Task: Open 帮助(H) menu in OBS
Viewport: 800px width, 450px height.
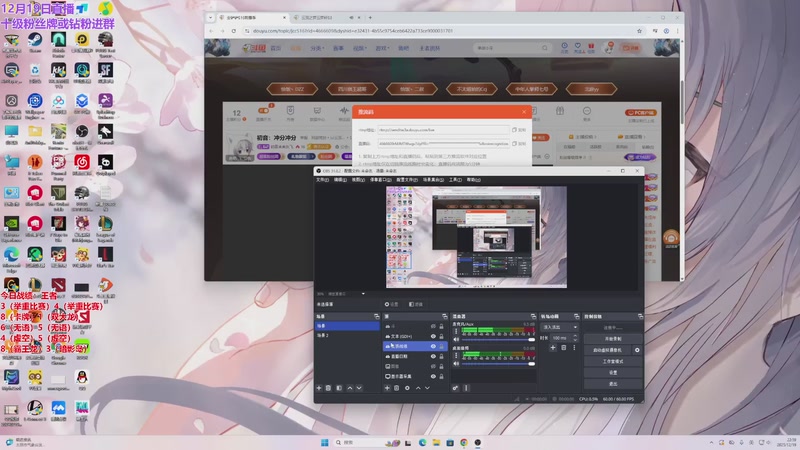Action: tap(473, 180)
